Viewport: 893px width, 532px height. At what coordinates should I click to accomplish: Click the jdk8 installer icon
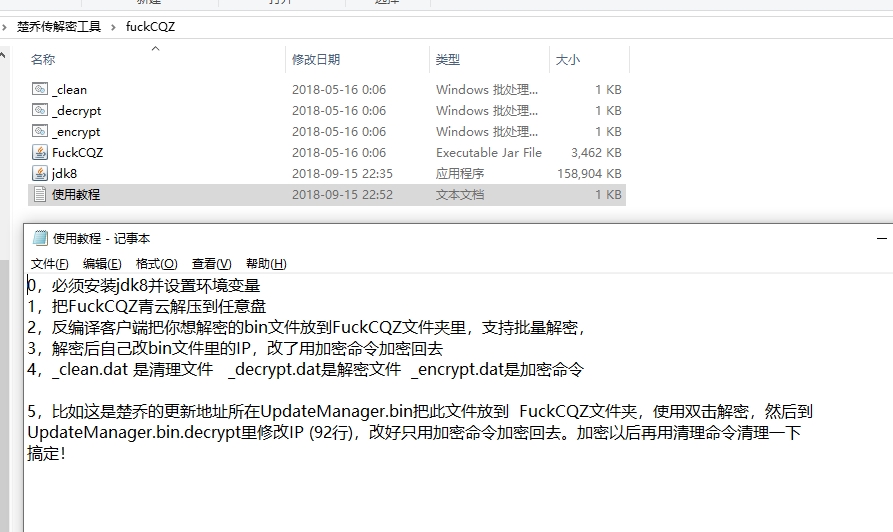(40, 173)
